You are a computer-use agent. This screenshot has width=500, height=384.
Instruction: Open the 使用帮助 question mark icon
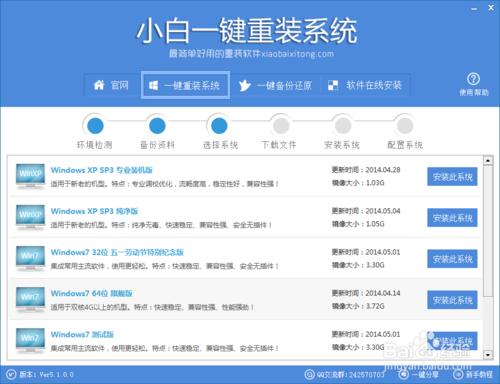473,79
